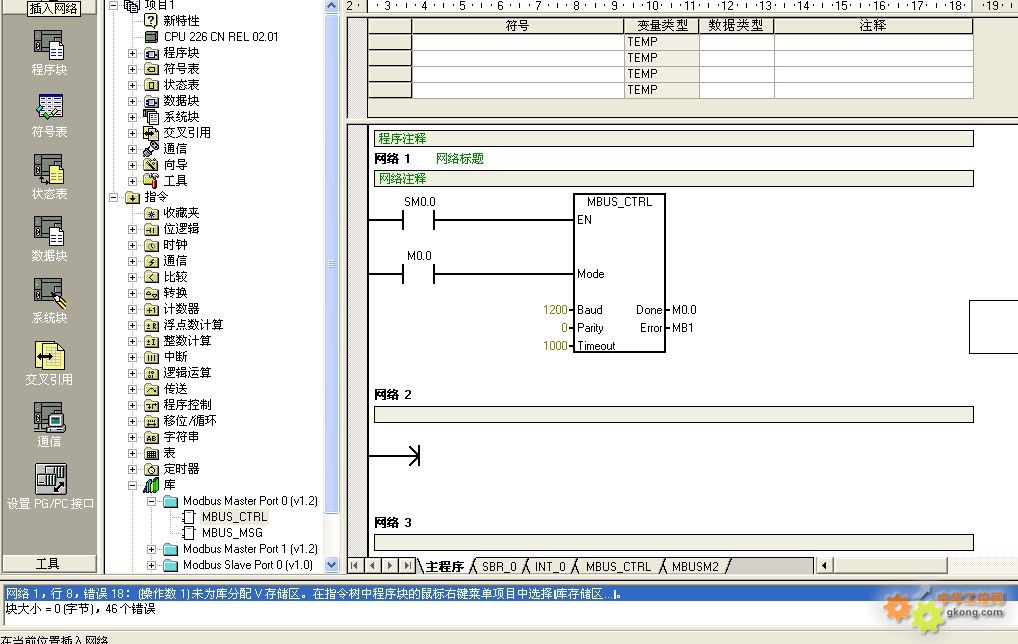Viewport: 1018px width, 644px height.
Task: Expand the 程序块 tree node
Action: (x=132, y=53)
